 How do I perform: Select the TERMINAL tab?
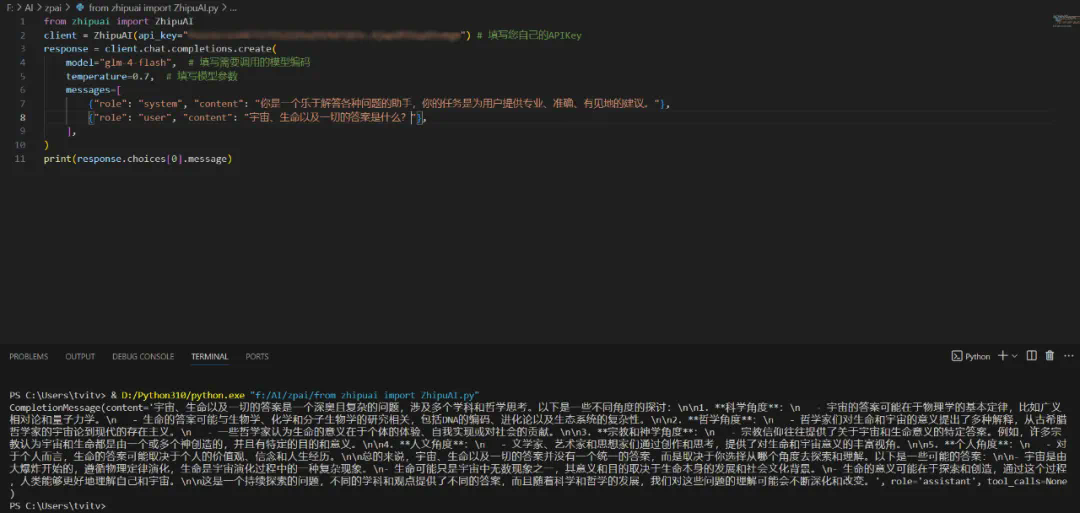(210, 356)
